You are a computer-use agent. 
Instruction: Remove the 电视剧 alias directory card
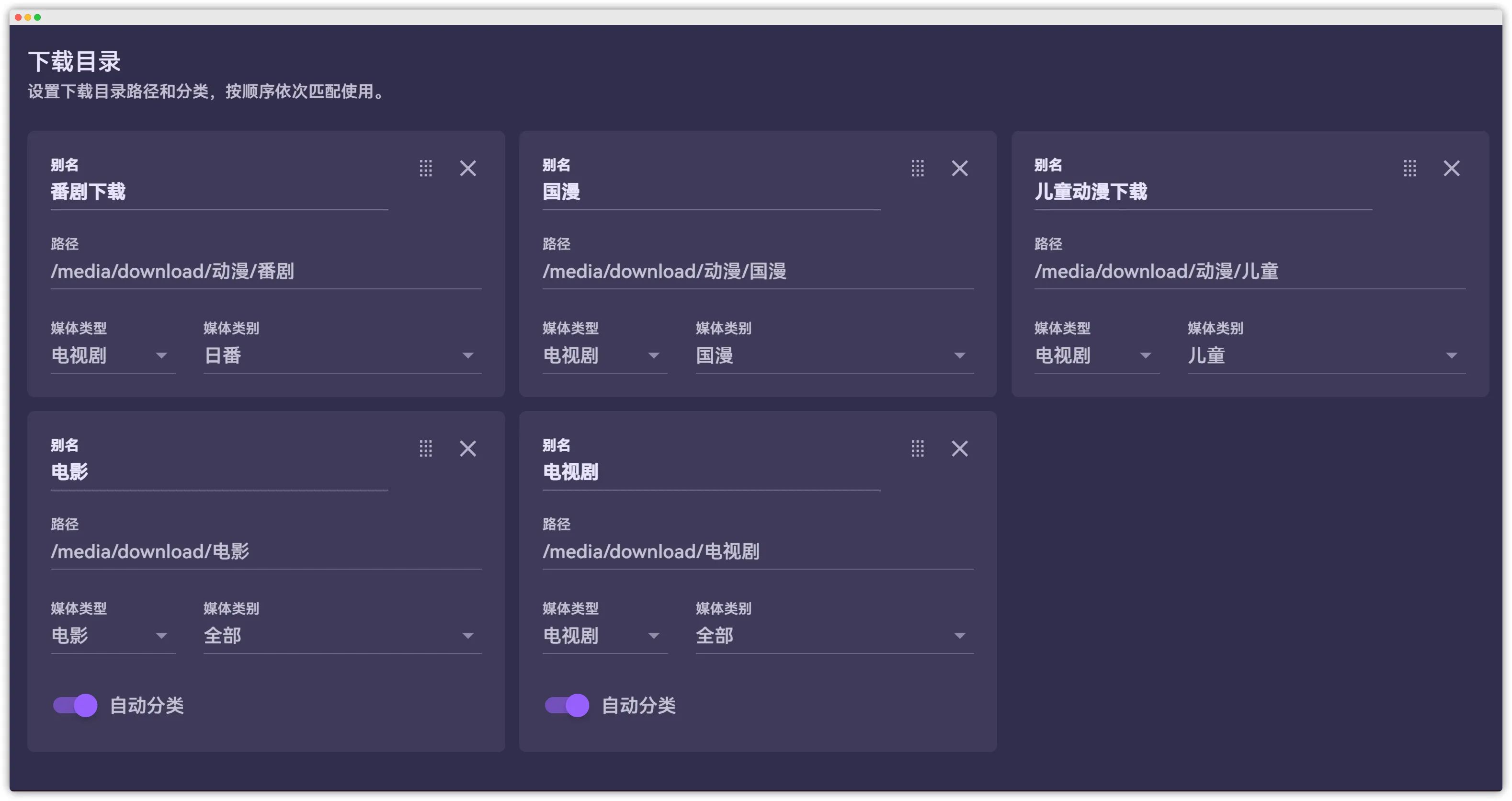[960, 449]
